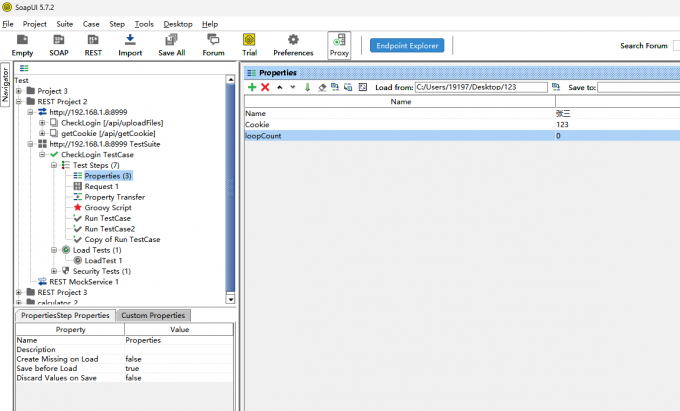This screenshot has width=680, height=411.
Task: Expand CheckLogin [/api/uploadFiles] resource
Action: (x=42, y=123)
